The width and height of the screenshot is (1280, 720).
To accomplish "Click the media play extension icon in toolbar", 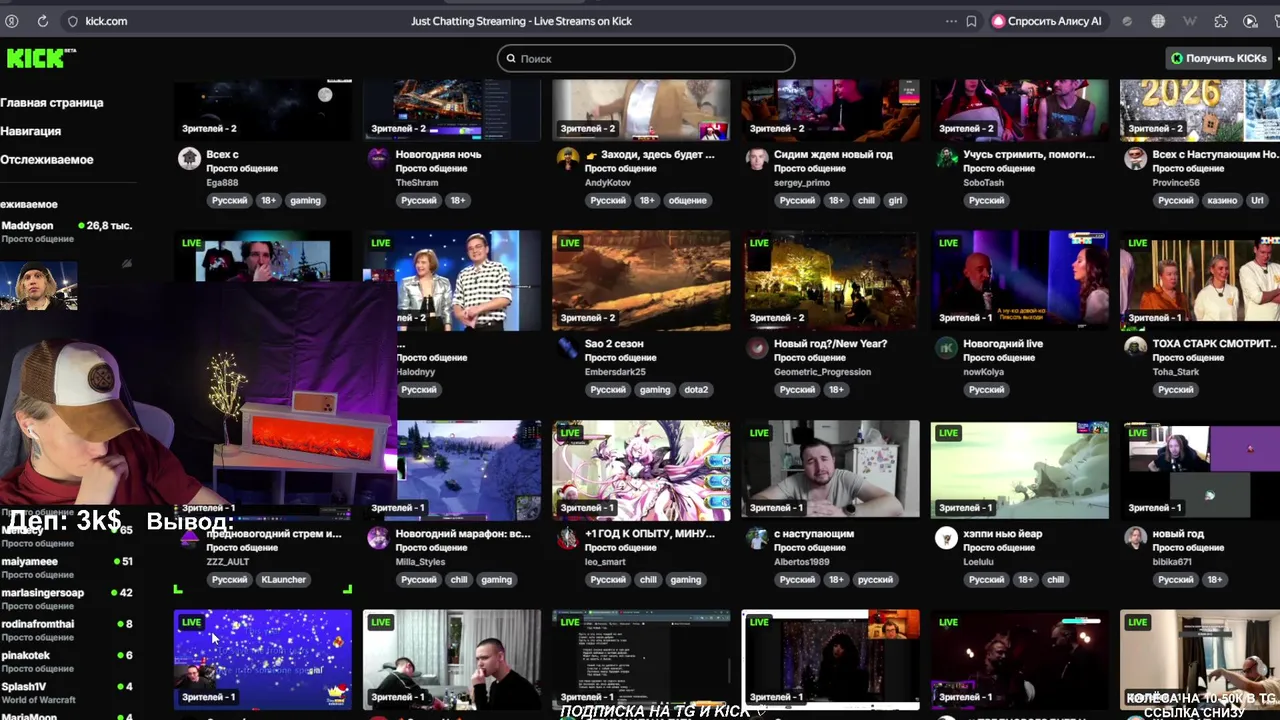I will (x=1250, y=21).
